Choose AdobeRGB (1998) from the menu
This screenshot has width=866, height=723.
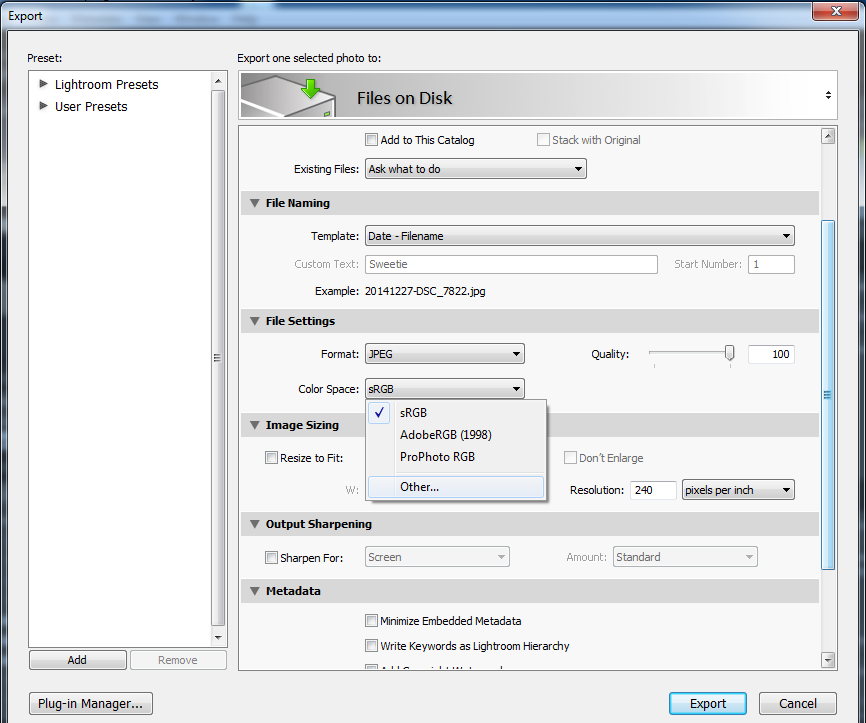tap(456, 435)
